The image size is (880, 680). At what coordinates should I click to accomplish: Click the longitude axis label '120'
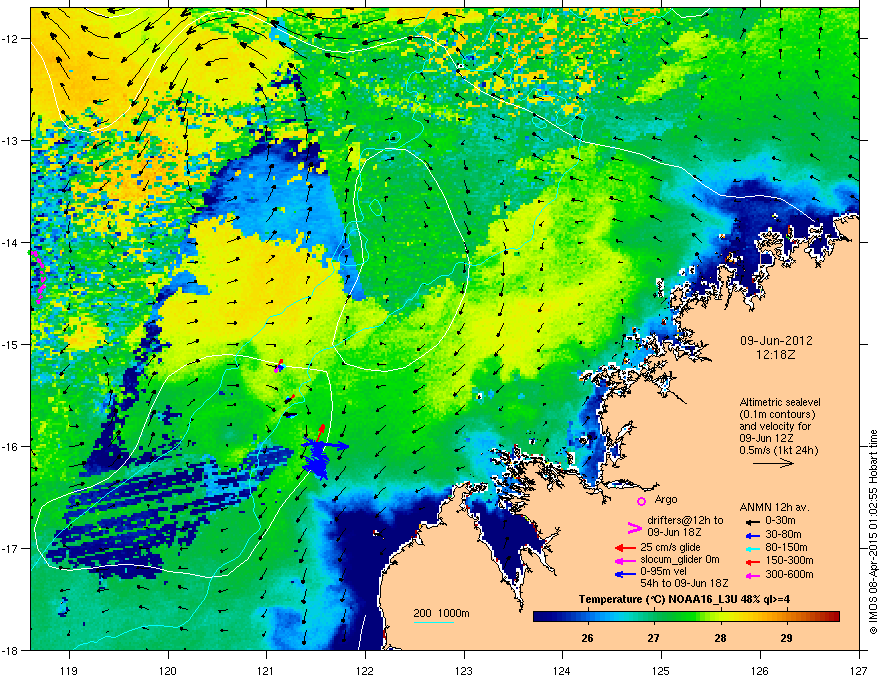(168, 671)
